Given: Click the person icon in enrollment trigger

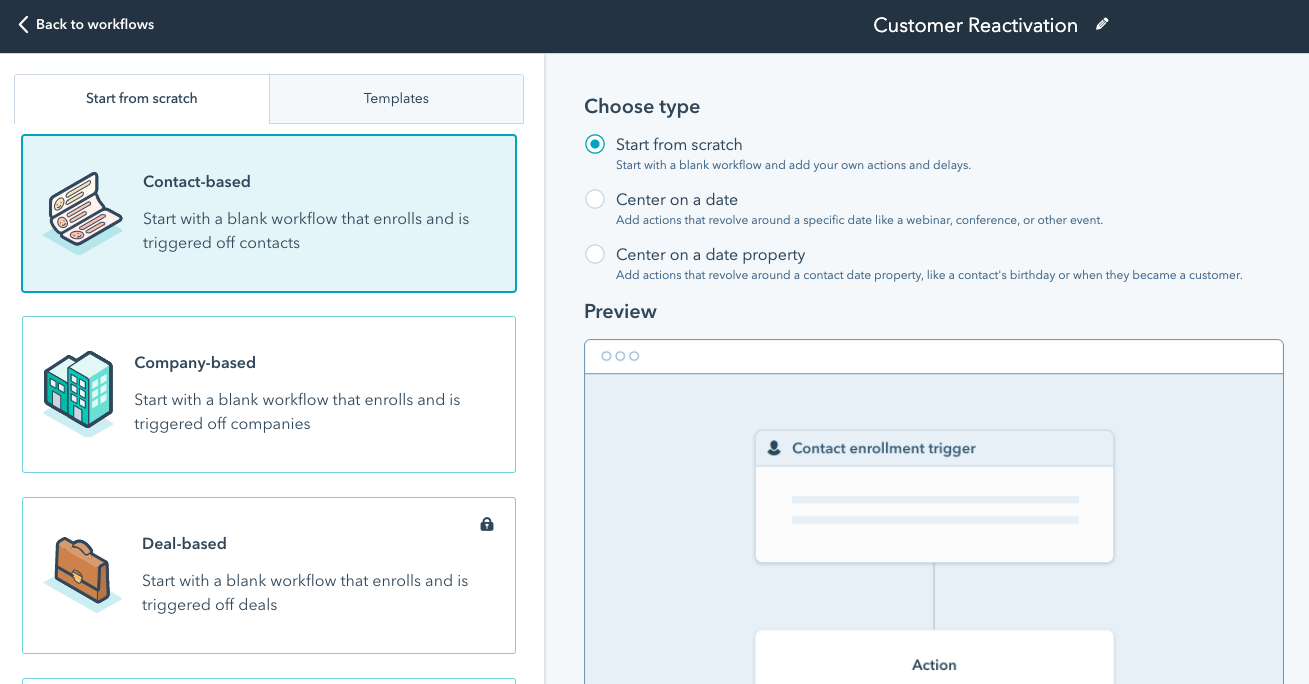Looking at the screenshot, I should (774, 449).
